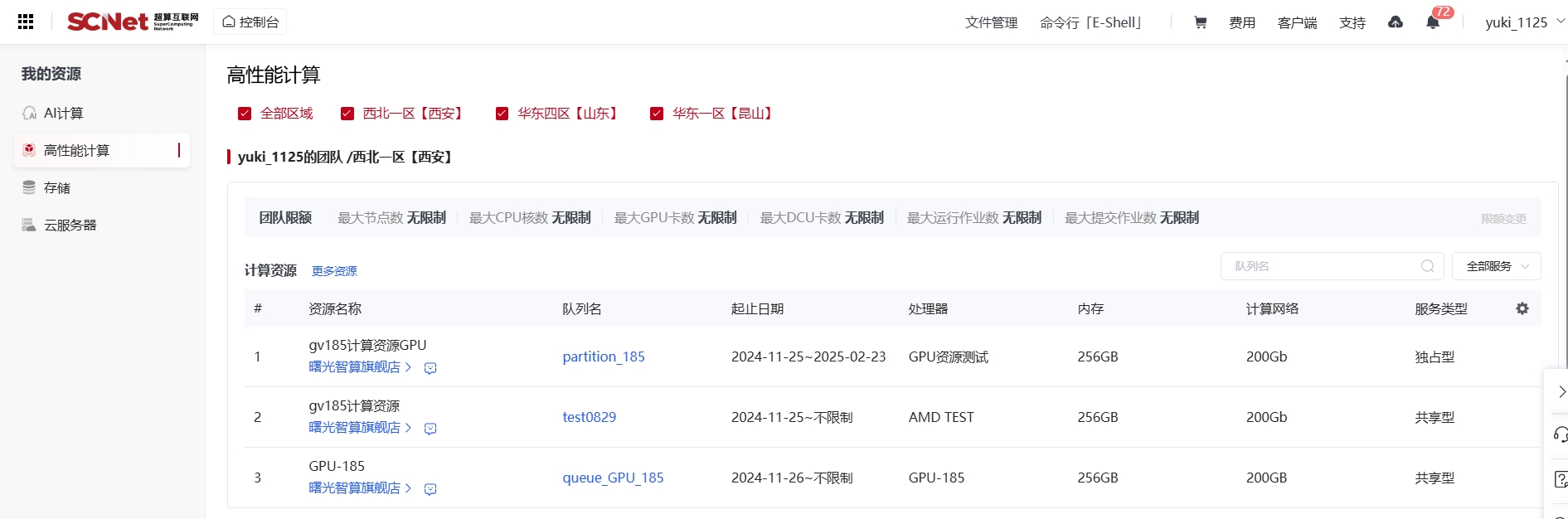Open notifications bell with 72 badge
The width and height of the screenshot is (1568, 519).
coord(1433,22)
